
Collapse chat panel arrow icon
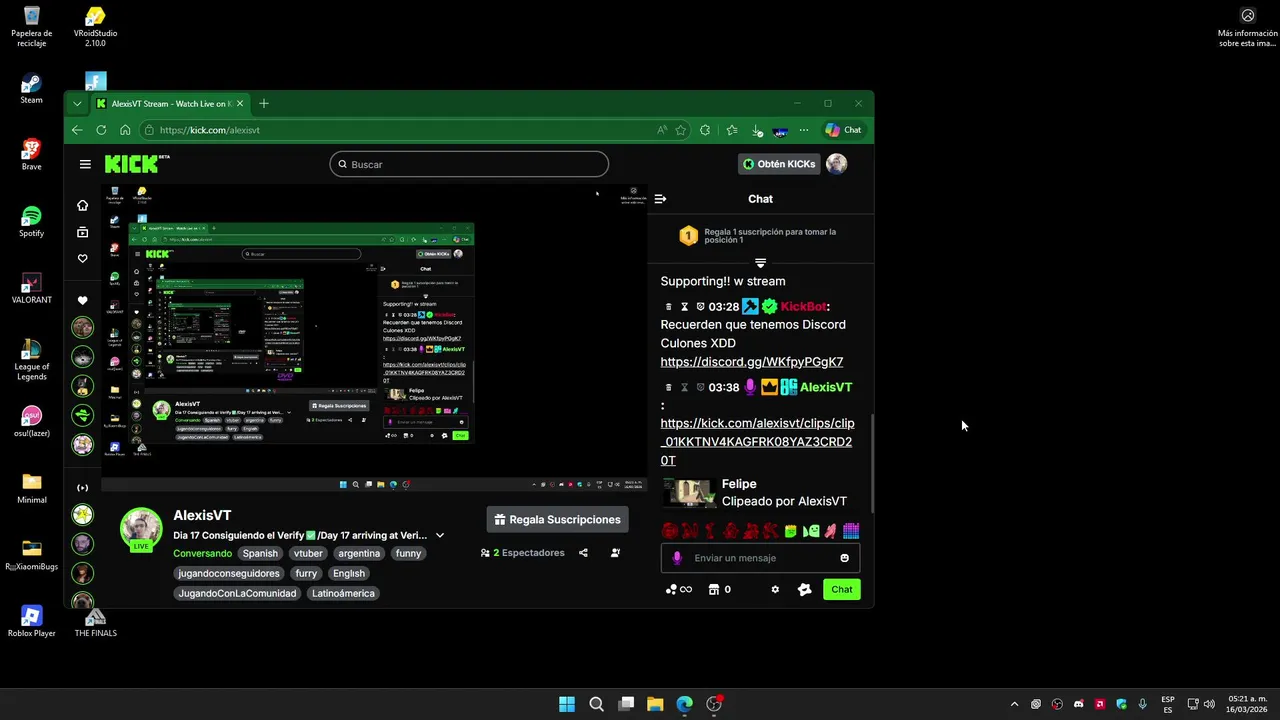pos(660,199)
